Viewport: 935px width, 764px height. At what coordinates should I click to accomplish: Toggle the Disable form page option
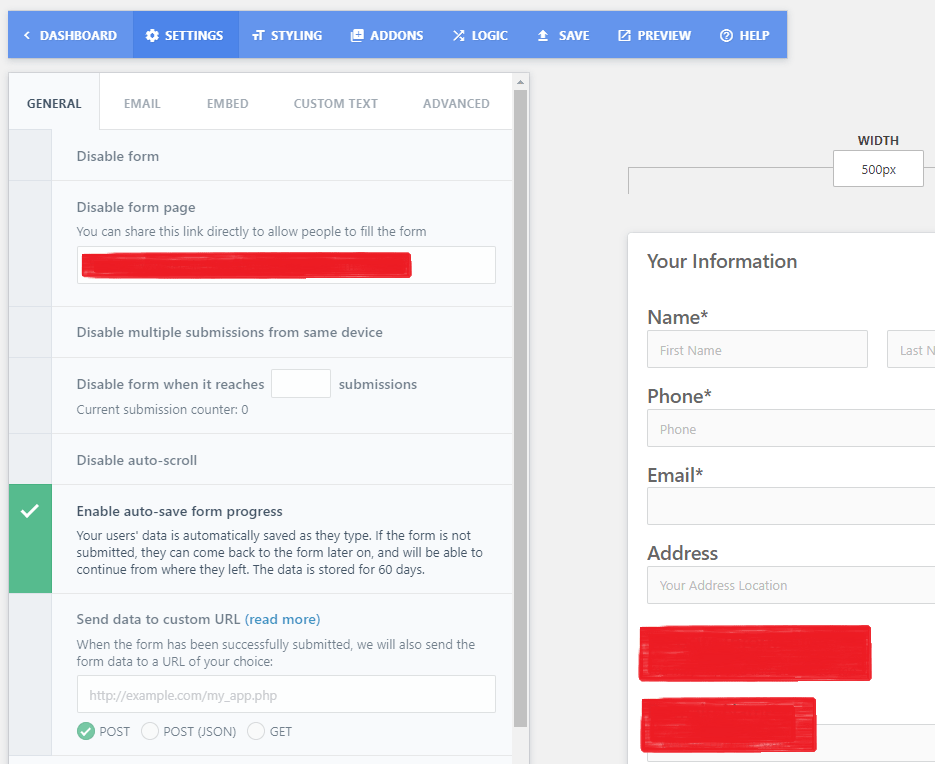click(30, 243)
